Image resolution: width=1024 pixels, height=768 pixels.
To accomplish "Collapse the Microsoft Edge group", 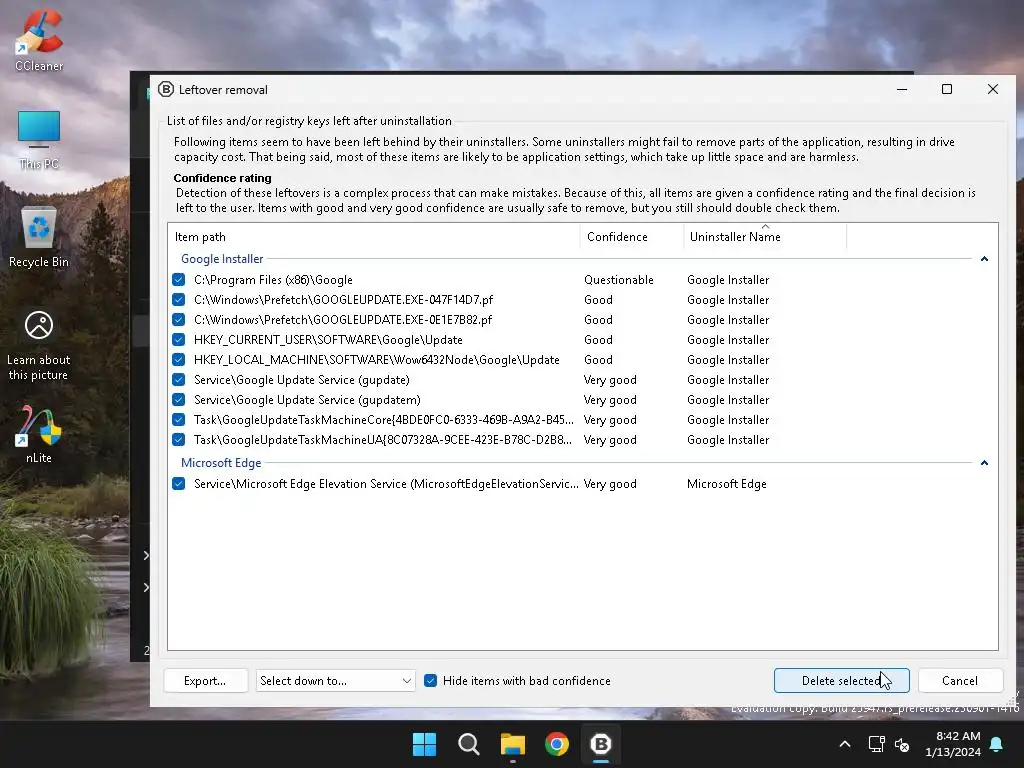I will coord(984,463).
